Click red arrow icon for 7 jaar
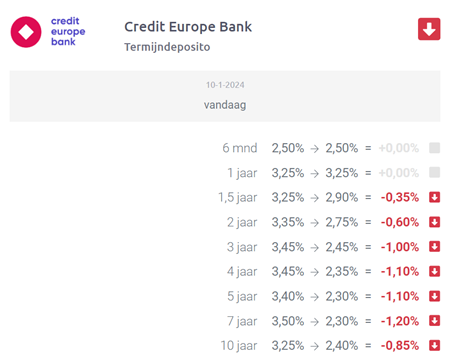 point(434,321)
